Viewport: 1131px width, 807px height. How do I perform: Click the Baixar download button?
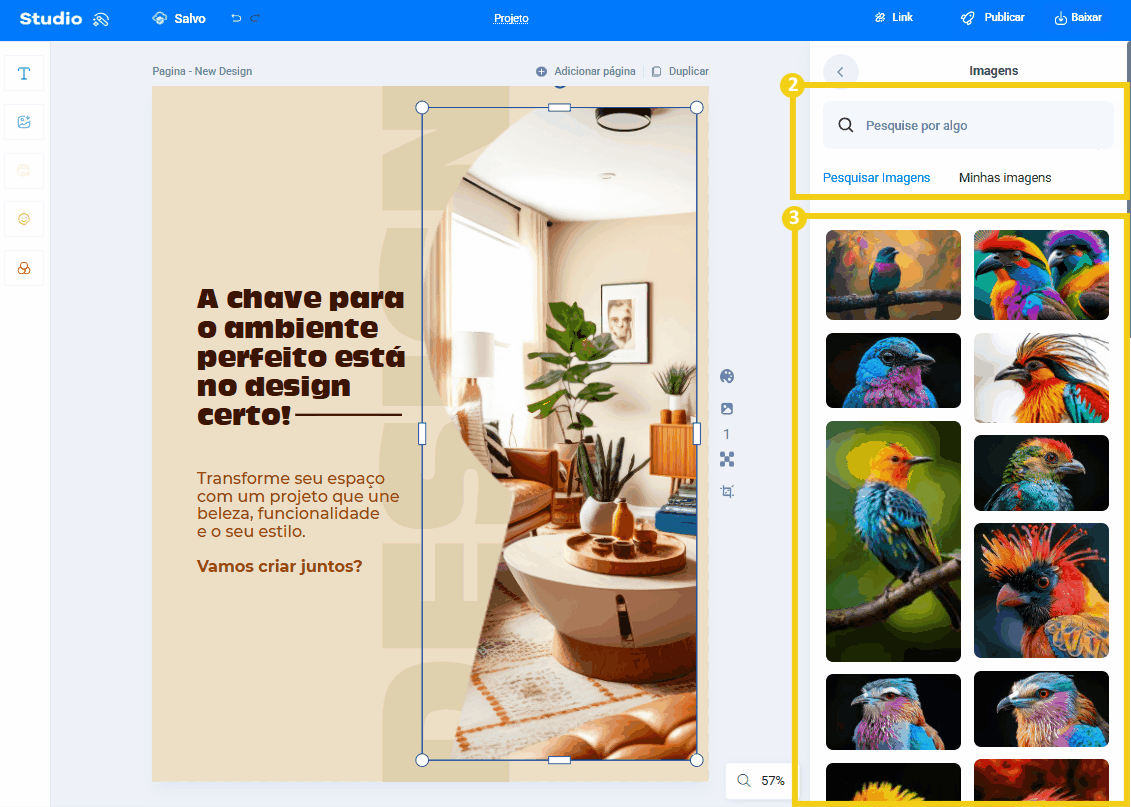coord(1078,17)
